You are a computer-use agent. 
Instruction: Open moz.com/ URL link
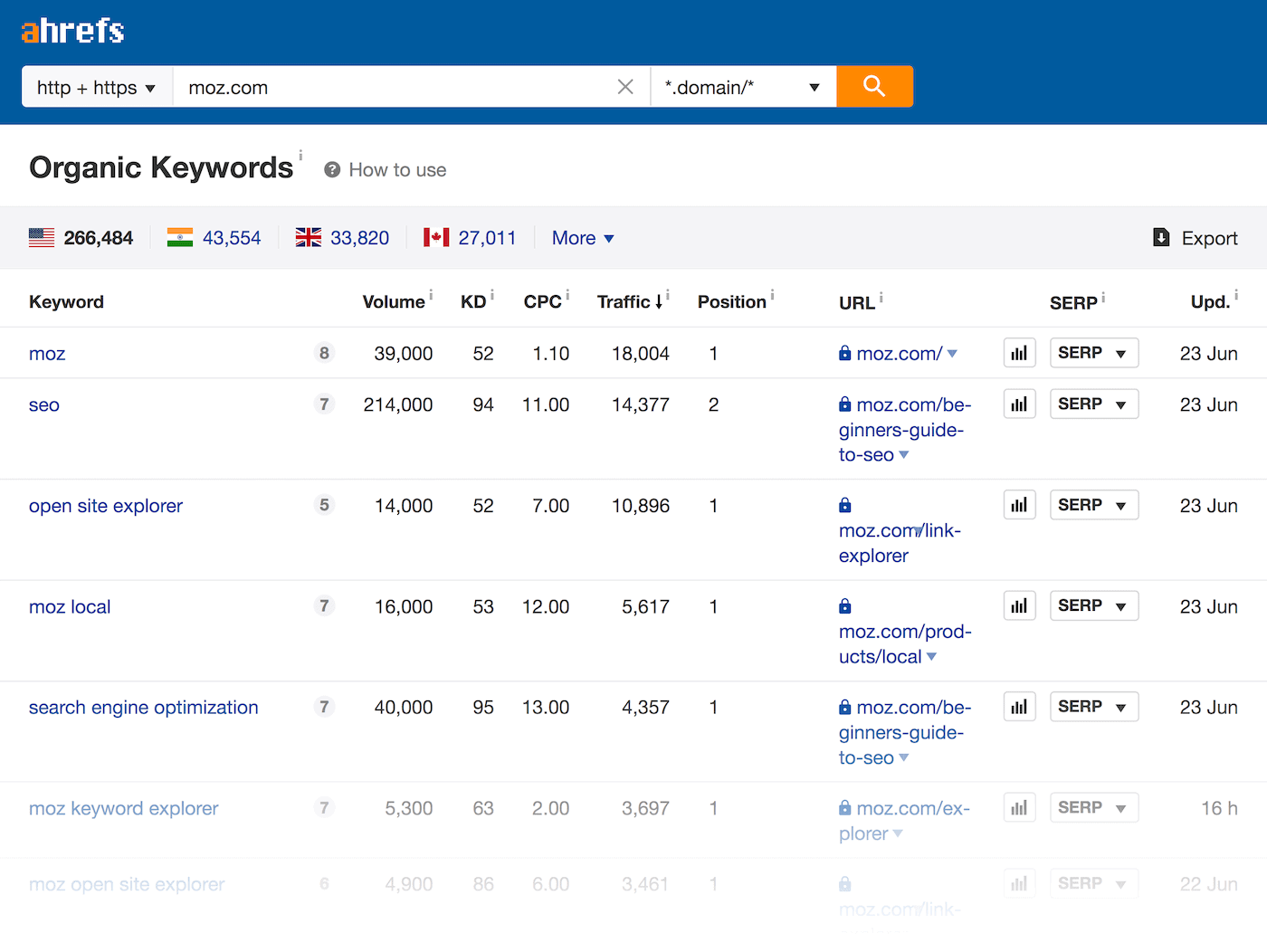click(900, 354)
